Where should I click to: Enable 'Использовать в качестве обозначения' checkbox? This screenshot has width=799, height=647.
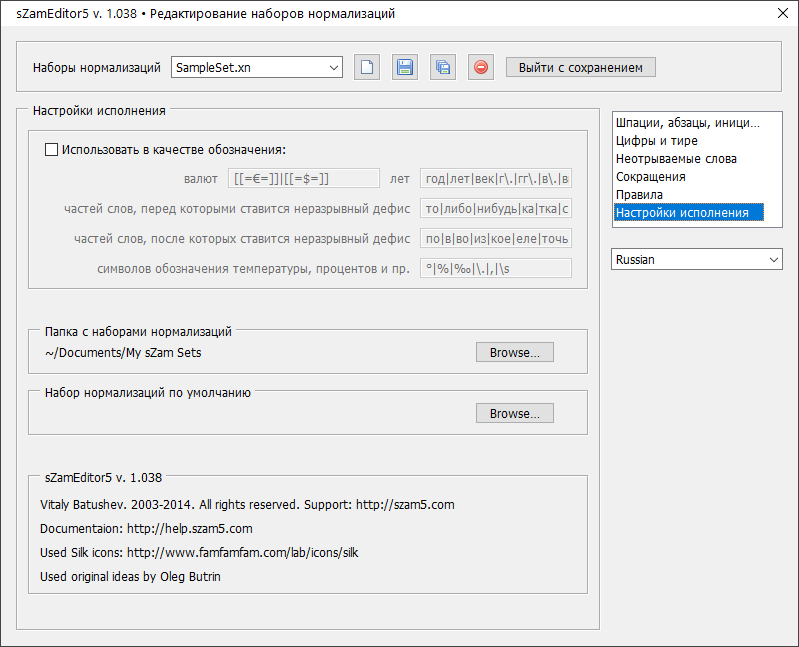[x=52, y=150]
